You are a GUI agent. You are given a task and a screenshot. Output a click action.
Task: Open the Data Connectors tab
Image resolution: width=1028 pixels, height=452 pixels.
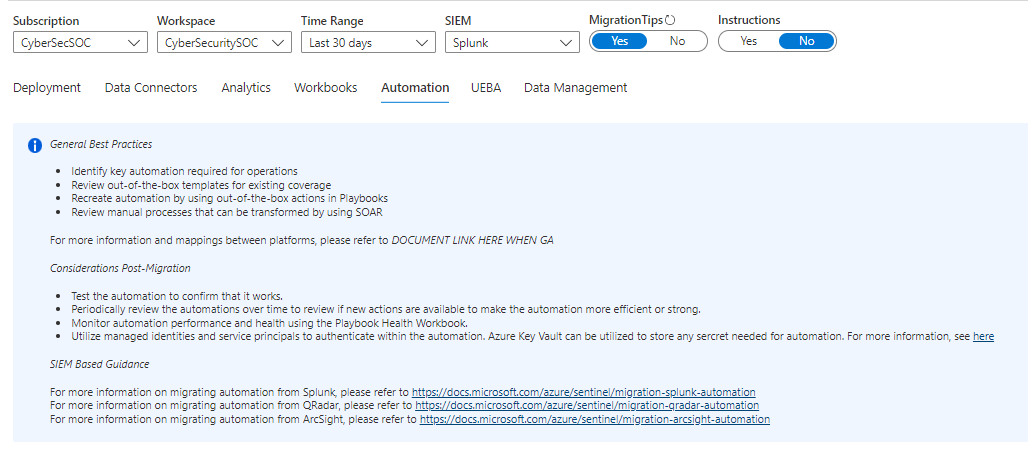click(x=151, y=88)
